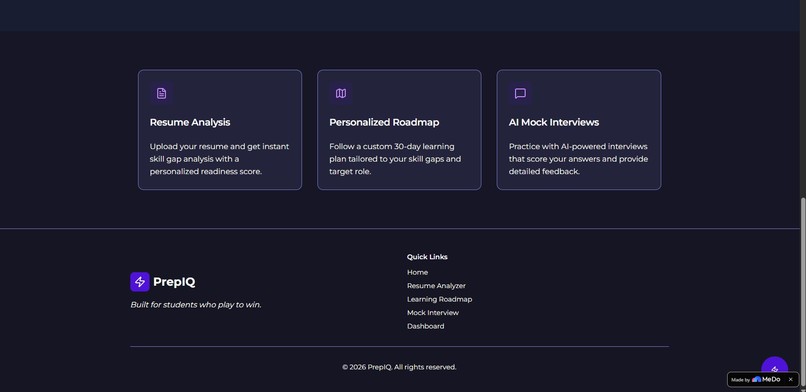Click 'Follow a custom 30-day learning' description

tap(395, 159)
